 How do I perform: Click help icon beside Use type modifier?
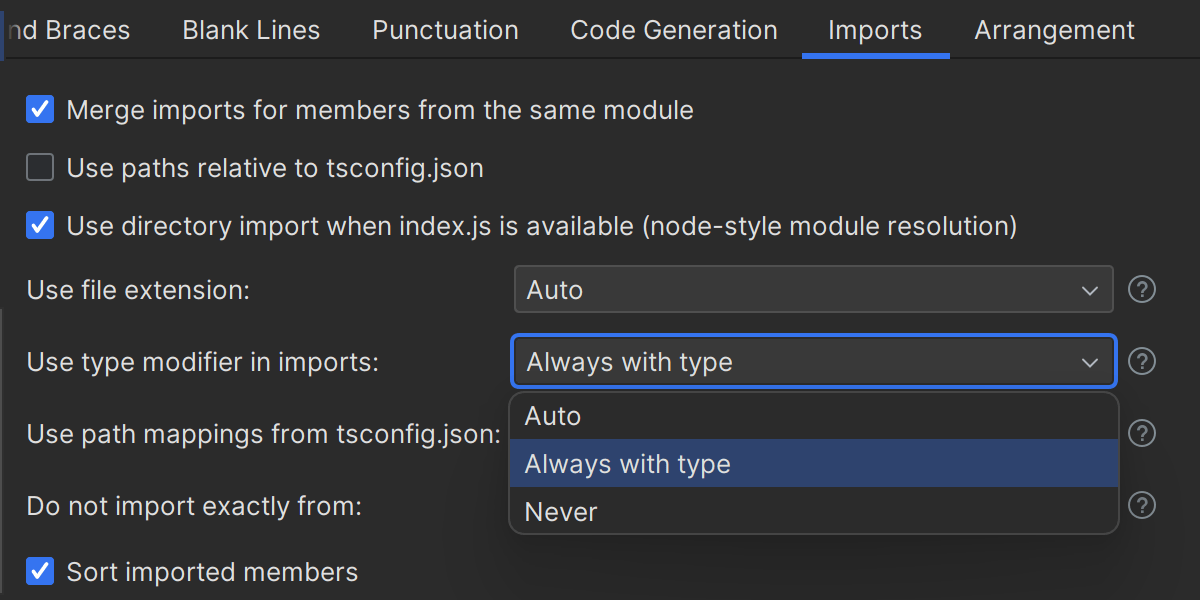point(1142,361)
